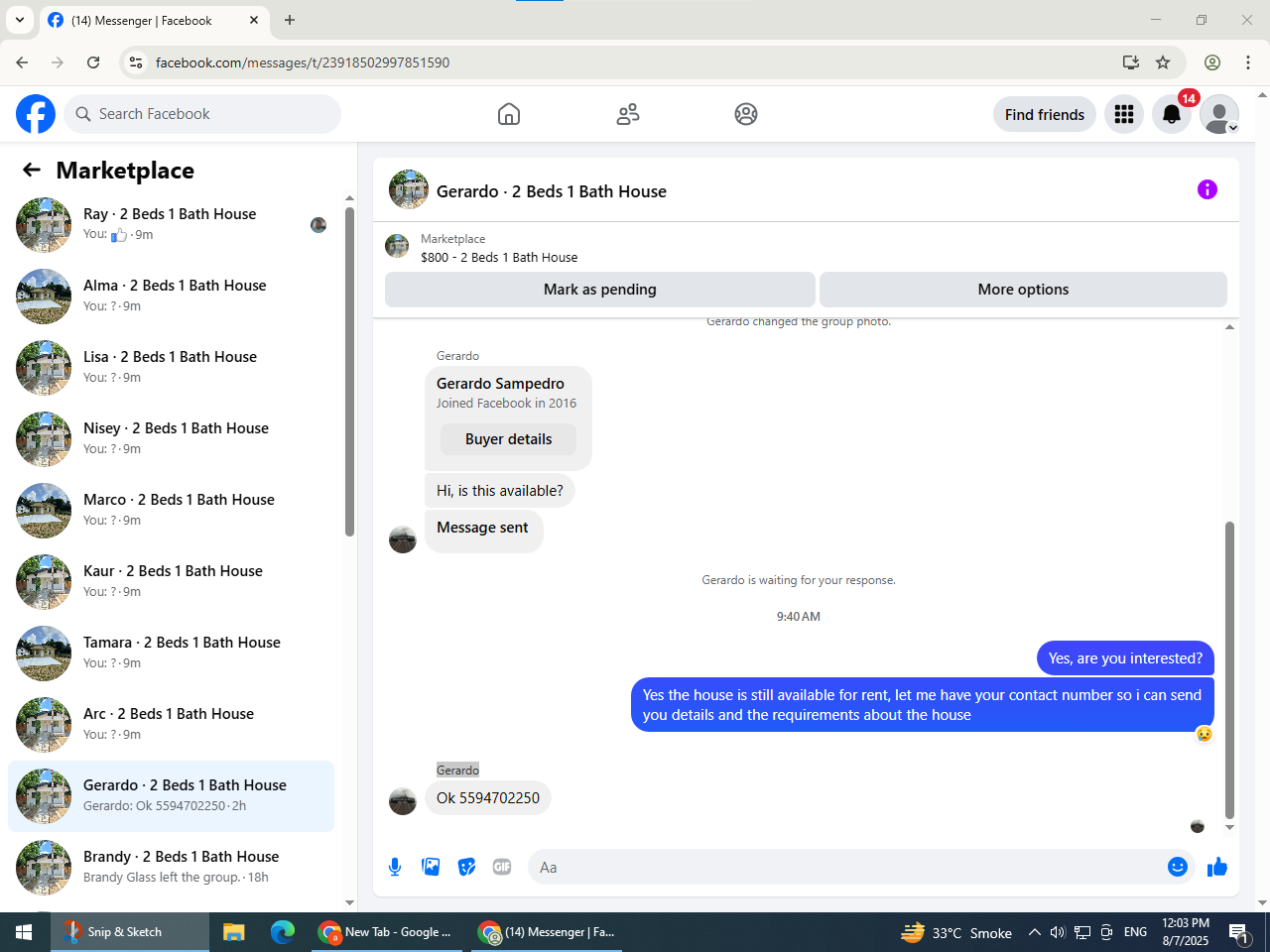Click the Find friends button
Viewport: 1270px width, 952px height.
[x=1045, y=114]
